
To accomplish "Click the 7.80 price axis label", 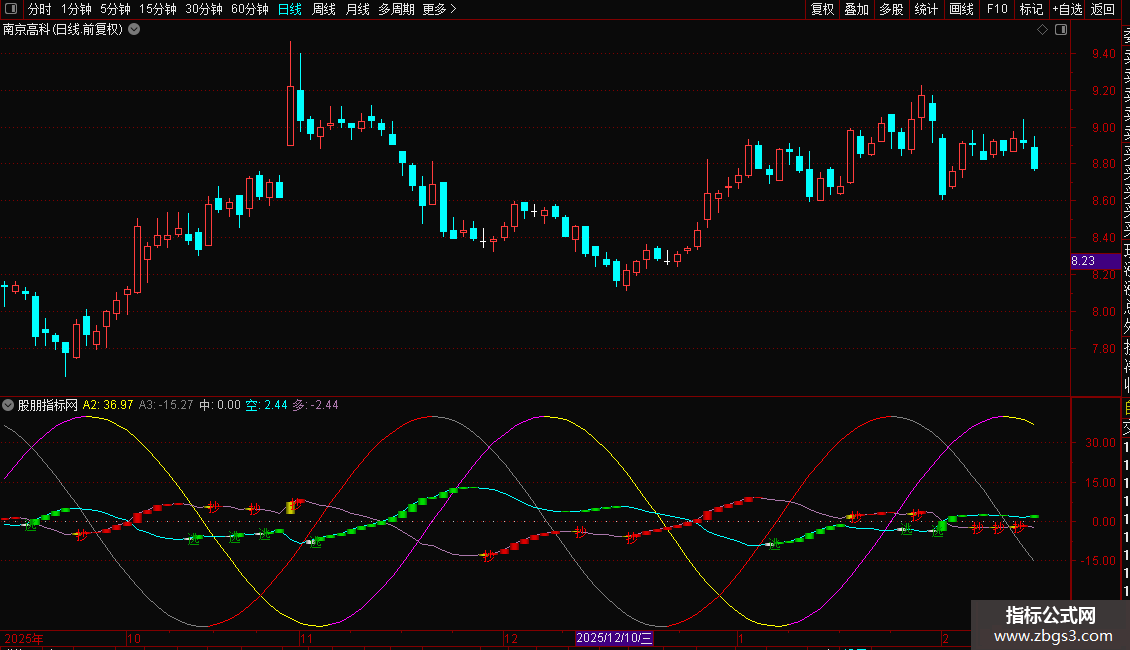I will coord(1103,349).
